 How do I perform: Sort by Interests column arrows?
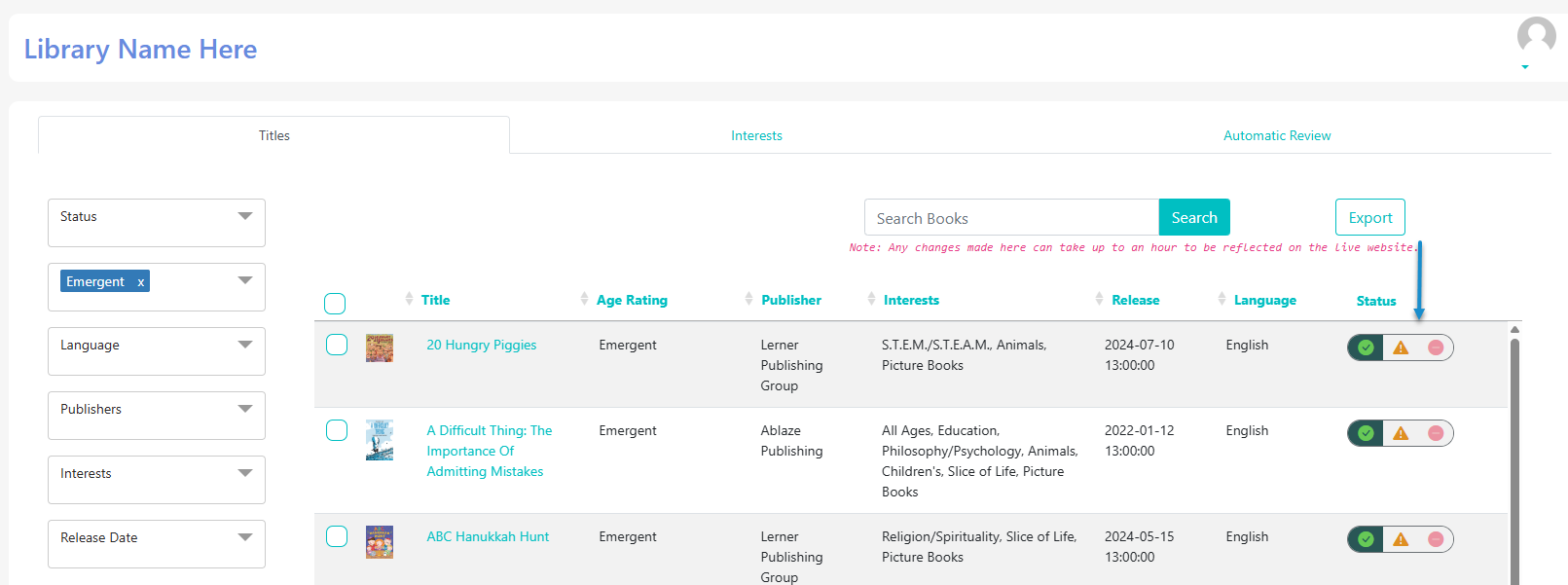[871, 299]
